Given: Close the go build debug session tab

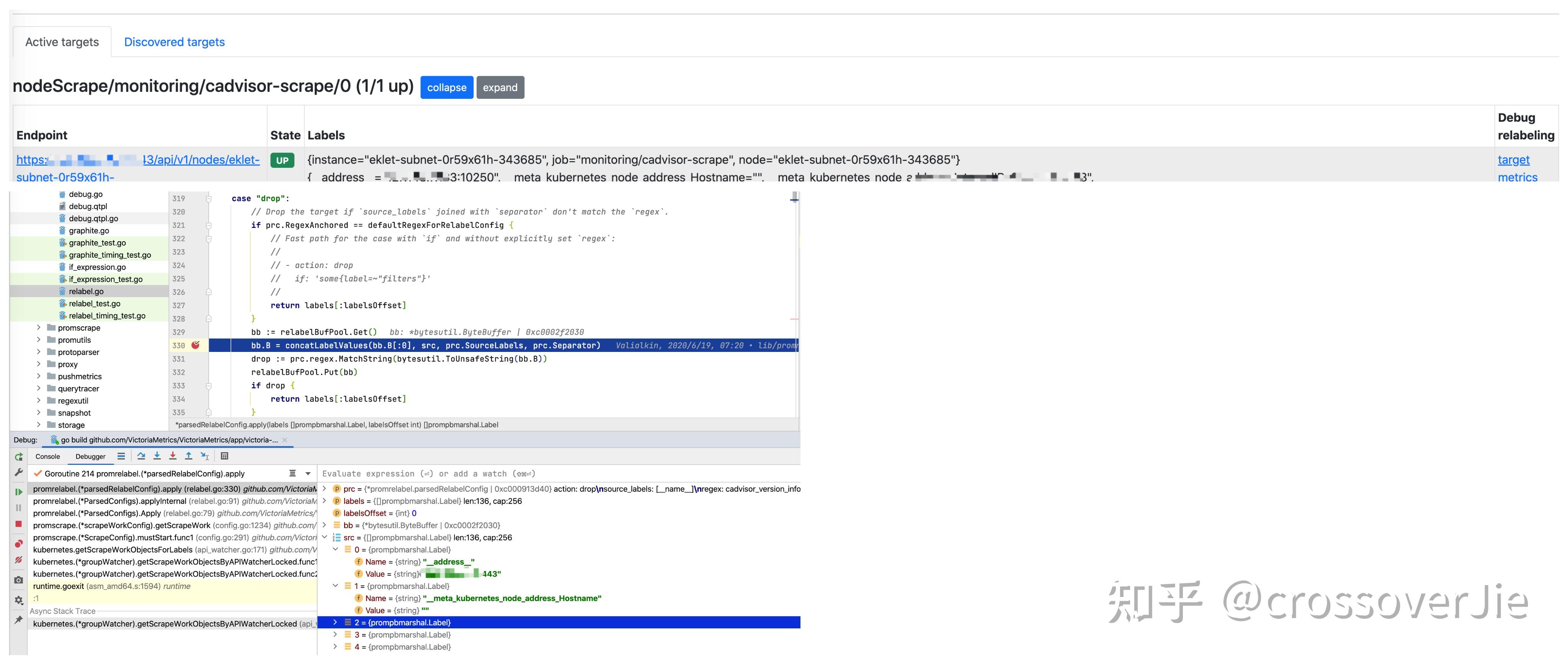Looking at the screenshot, I should pos(284,440).
